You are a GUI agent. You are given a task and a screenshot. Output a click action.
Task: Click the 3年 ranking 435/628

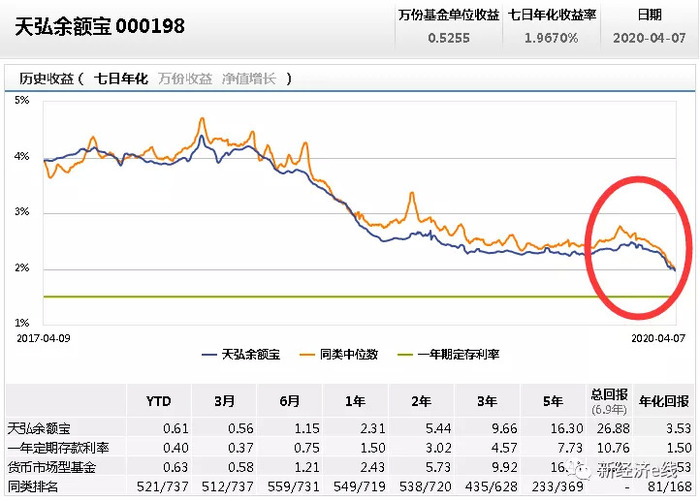(491, 486)
